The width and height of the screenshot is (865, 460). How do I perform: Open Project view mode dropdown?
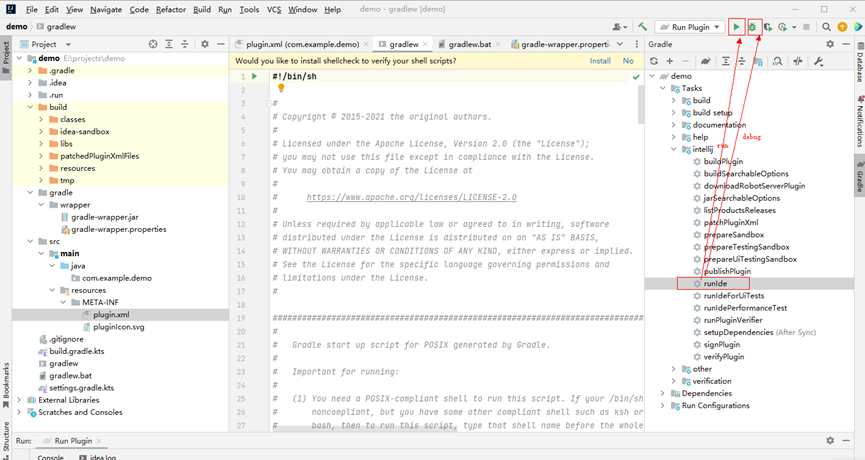pos(68,44)
